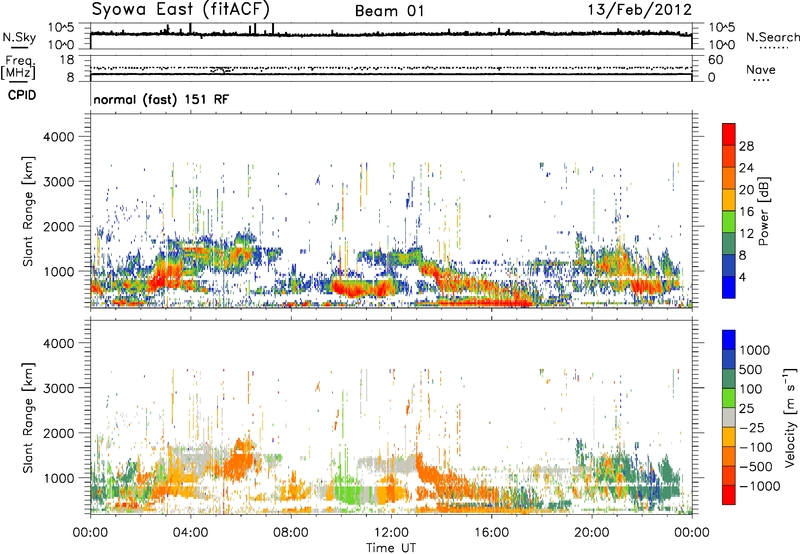Select the 'Beam 01' heading

coord(389,11)
